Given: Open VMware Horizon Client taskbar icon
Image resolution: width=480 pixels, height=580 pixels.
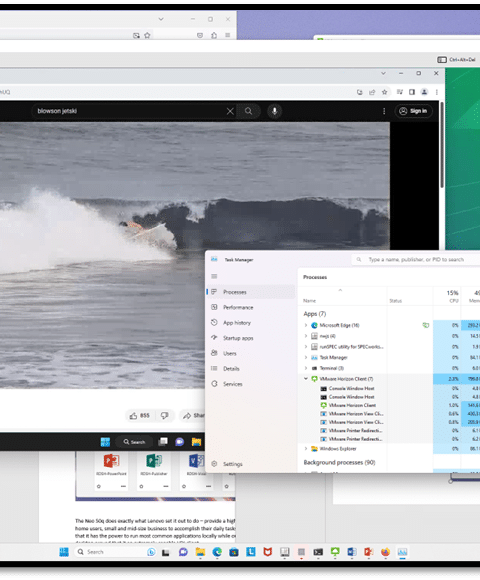Looking at the screenshot, I should (x=335, y=552).
